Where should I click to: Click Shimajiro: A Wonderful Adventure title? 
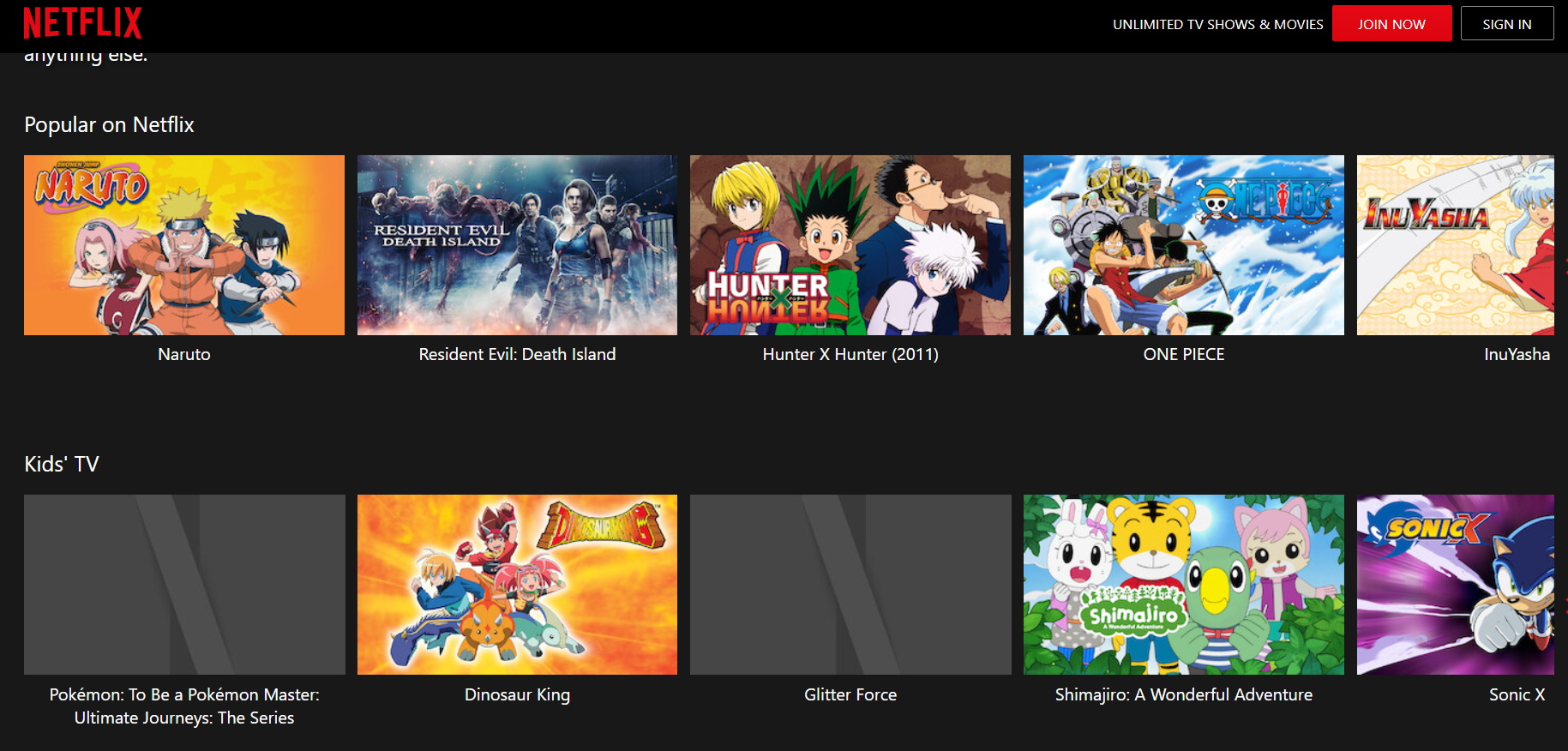point(1183,694)
